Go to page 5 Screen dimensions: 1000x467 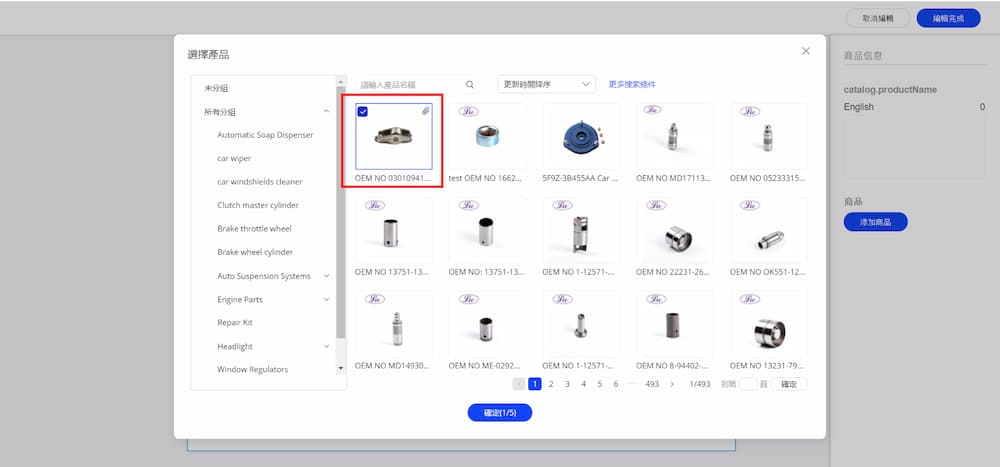(x=599, y=384)
